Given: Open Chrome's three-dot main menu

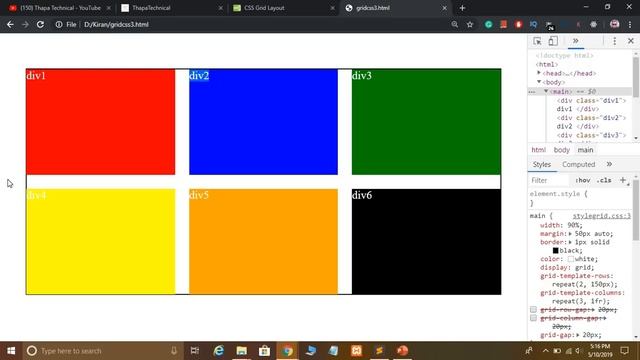Looking at the screenshot, I should pyautogui.click(x=630, y=24).
